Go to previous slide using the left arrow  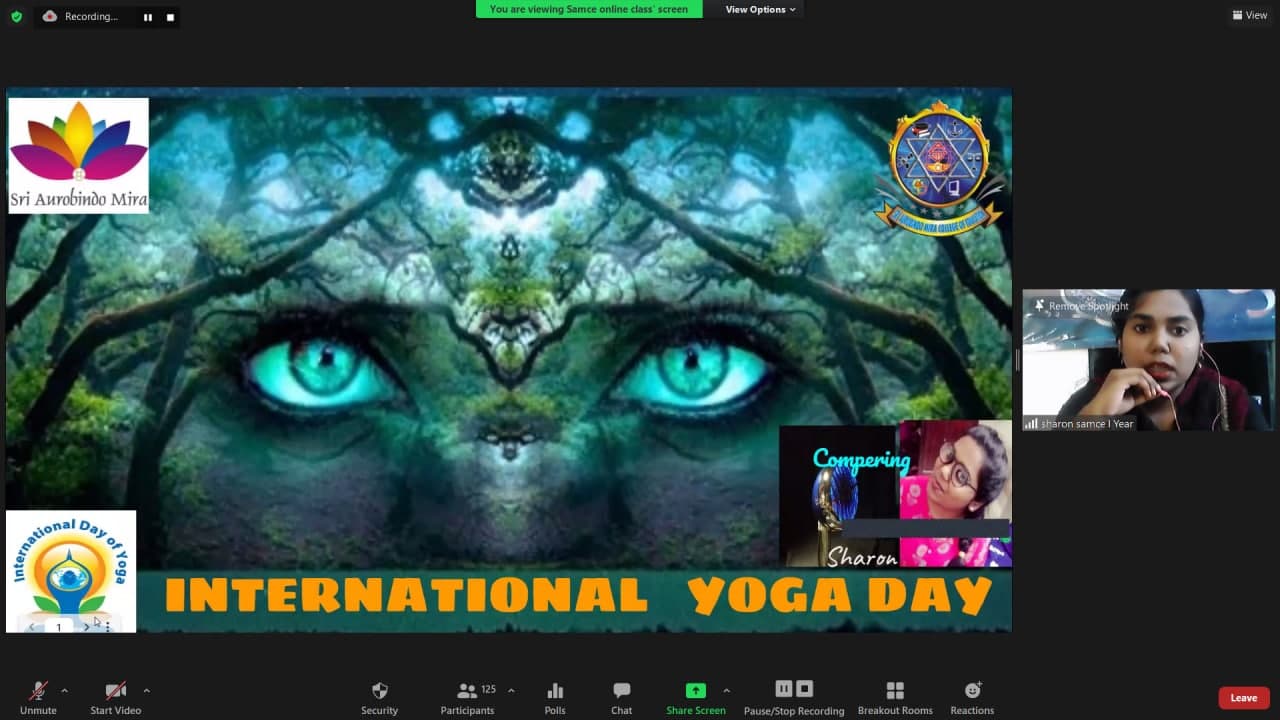33,627
